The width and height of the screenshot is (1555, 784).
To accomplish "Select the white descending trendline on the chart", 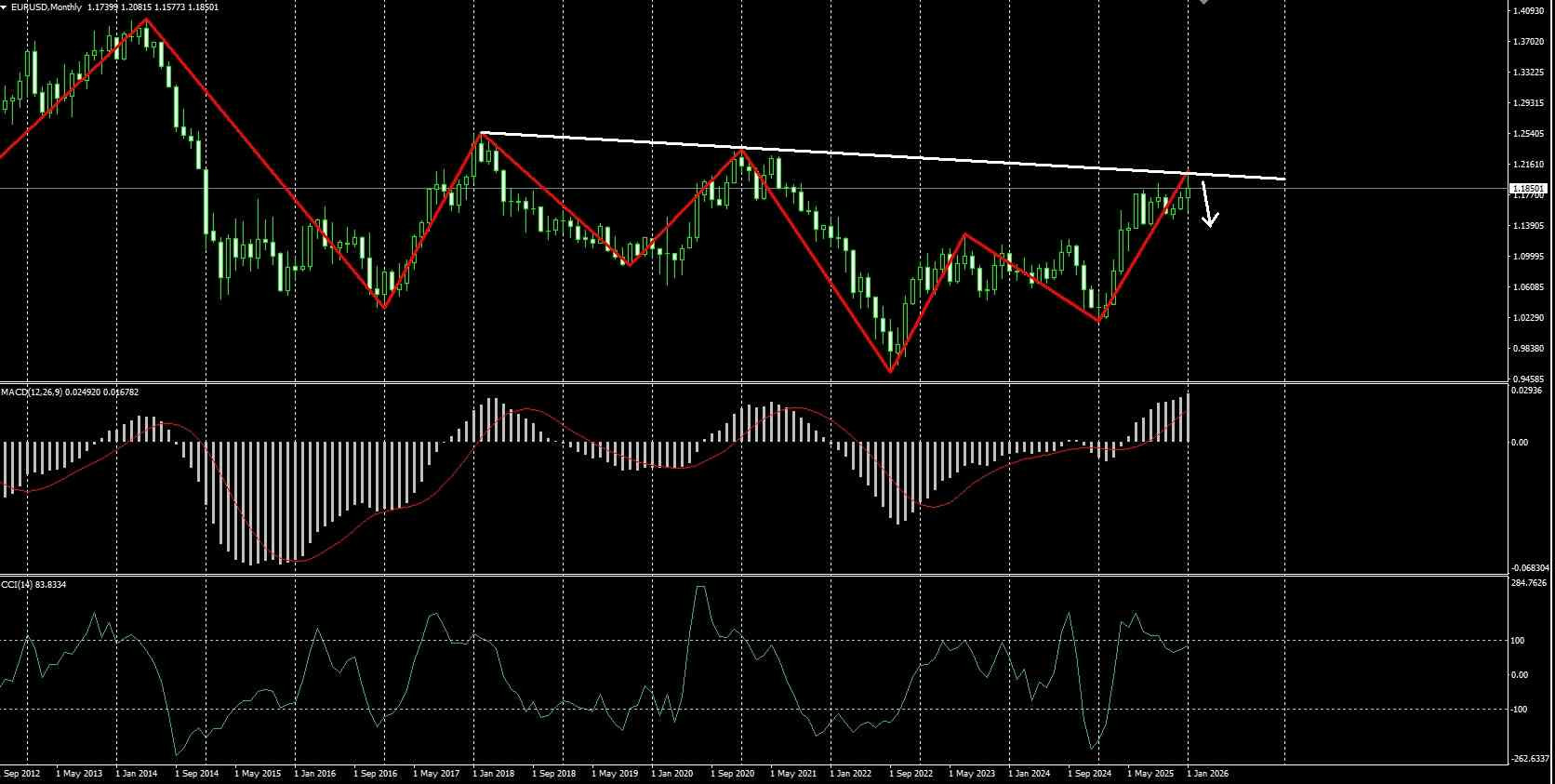I will pos(884,156).
